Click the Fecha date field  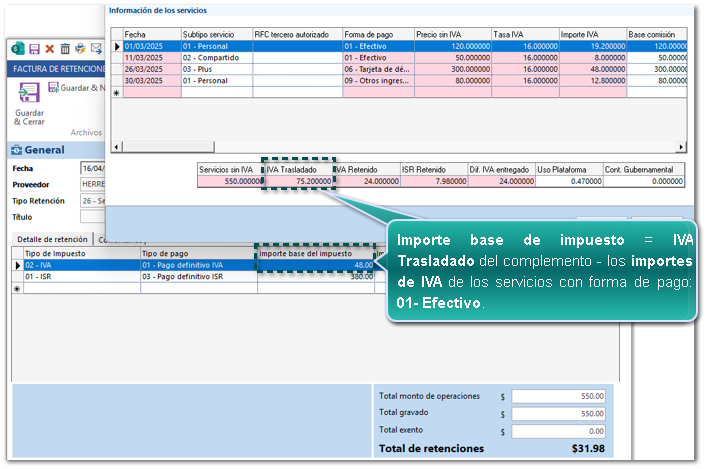click(93, 169)
